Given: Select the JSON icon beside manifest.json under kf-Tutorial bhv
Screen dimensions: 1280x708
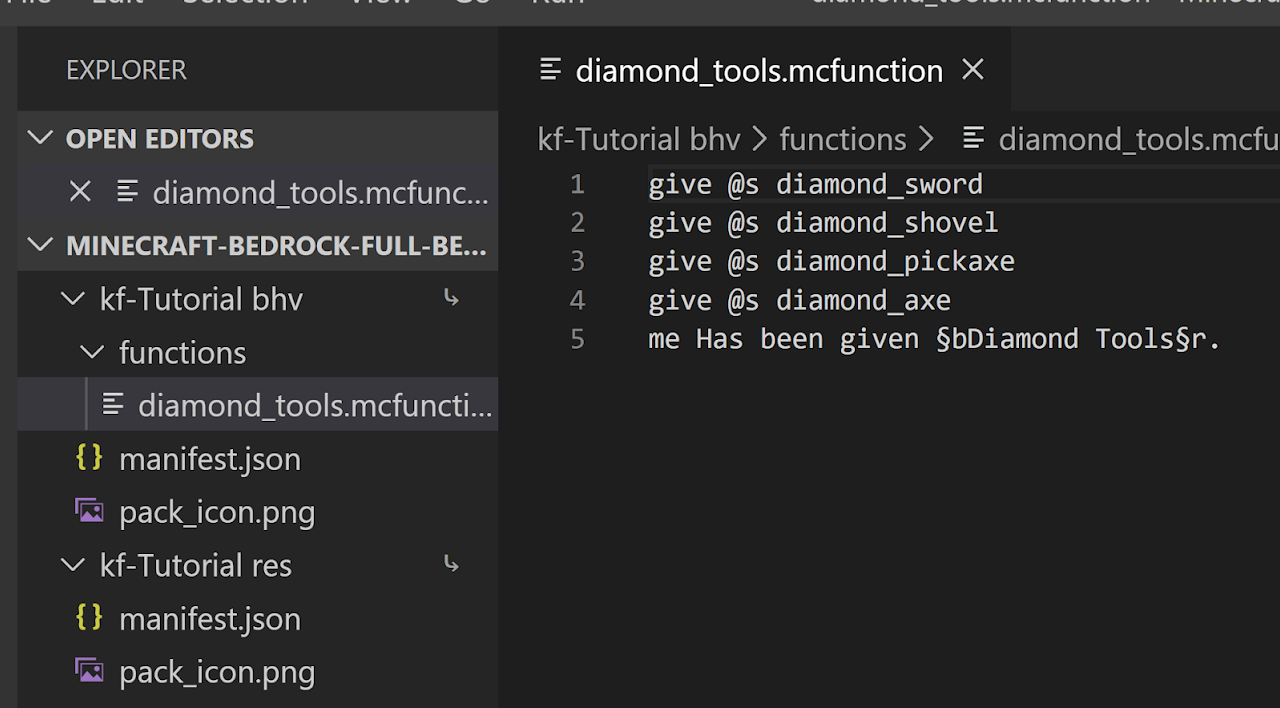Looking at the screenshot, I should tap(88, 458).
